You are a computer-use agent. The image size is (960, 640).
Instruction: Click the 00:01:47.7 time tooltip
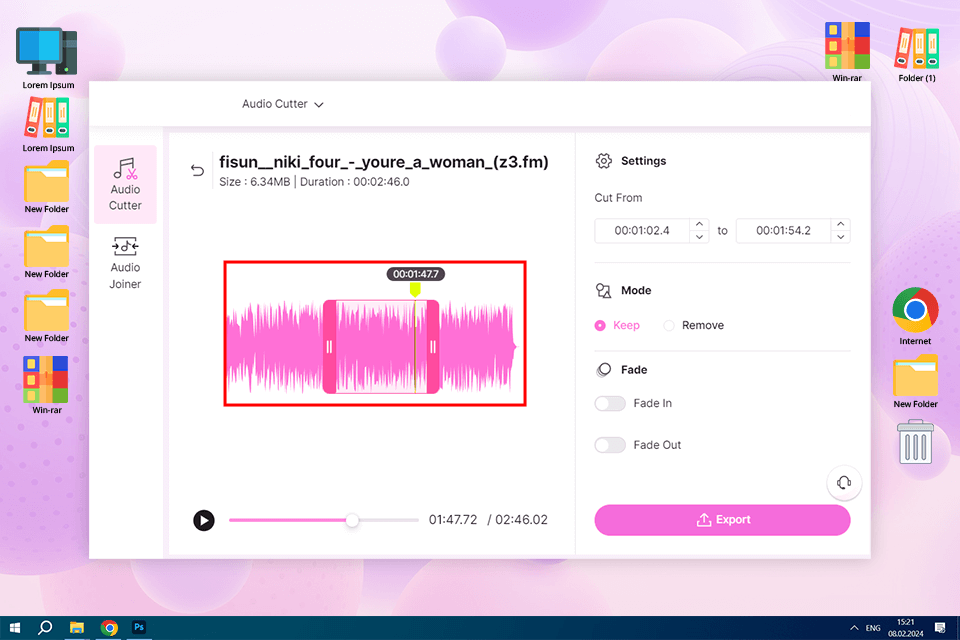[x=416, y=274]
